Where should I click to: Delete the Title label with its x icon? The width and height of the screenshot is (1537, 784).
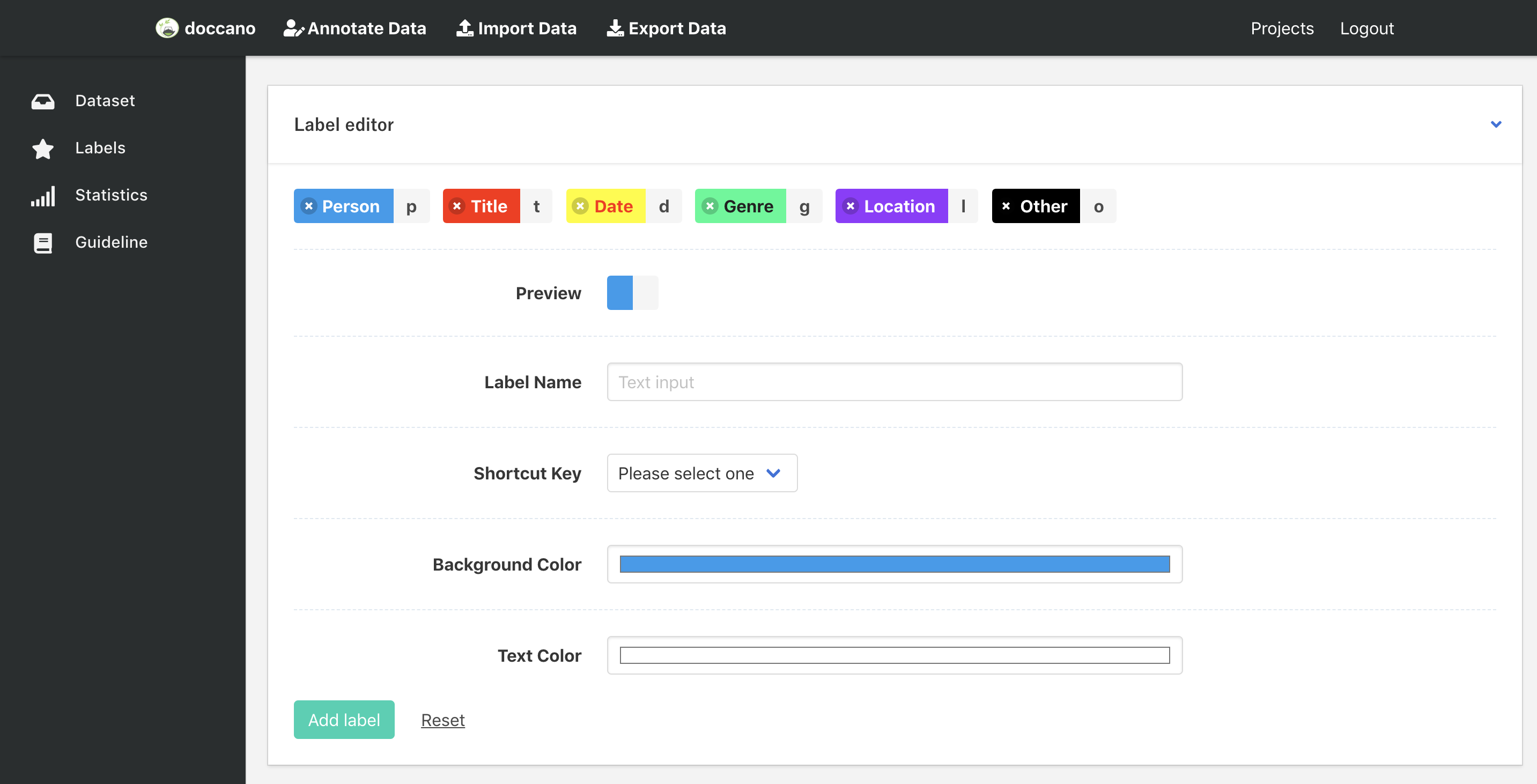[456, 206]
